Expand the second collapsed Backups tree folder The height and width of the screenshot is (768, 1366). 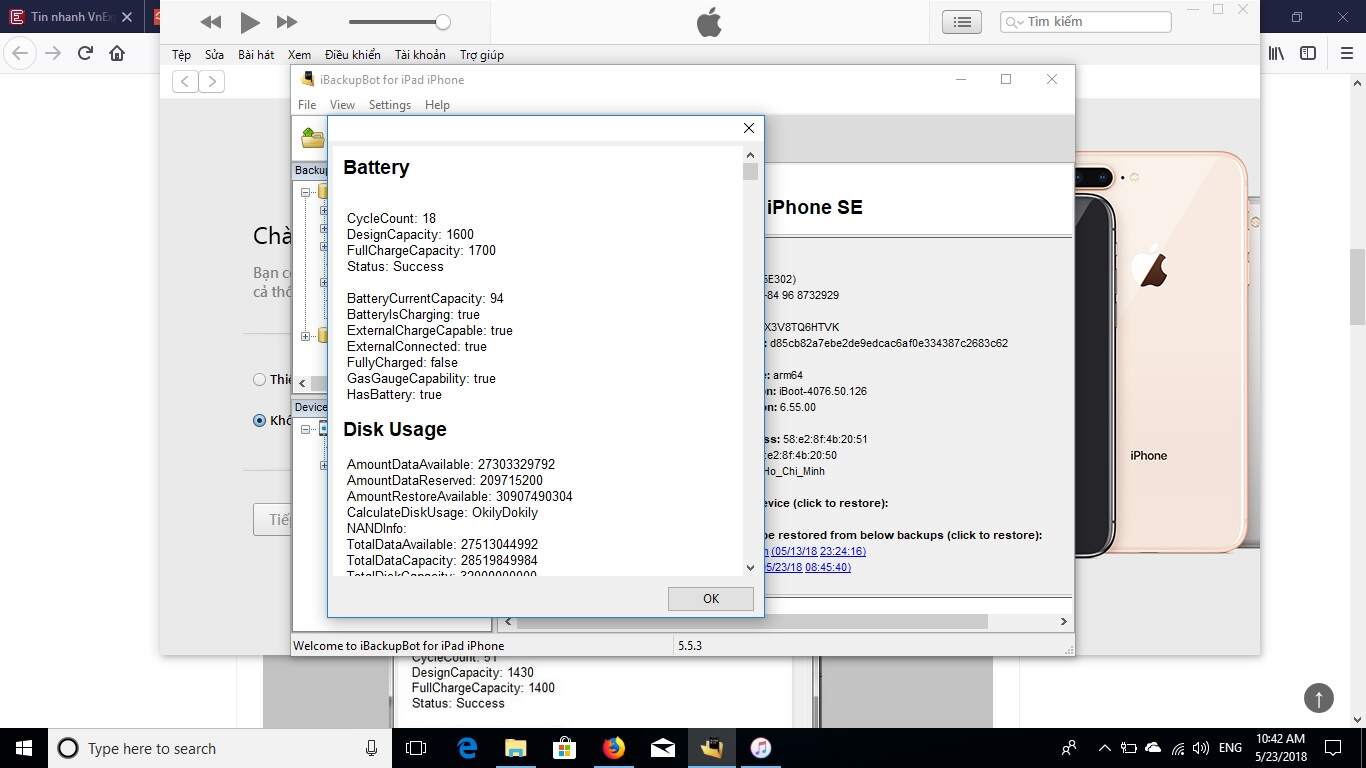(x=306, y=336)
